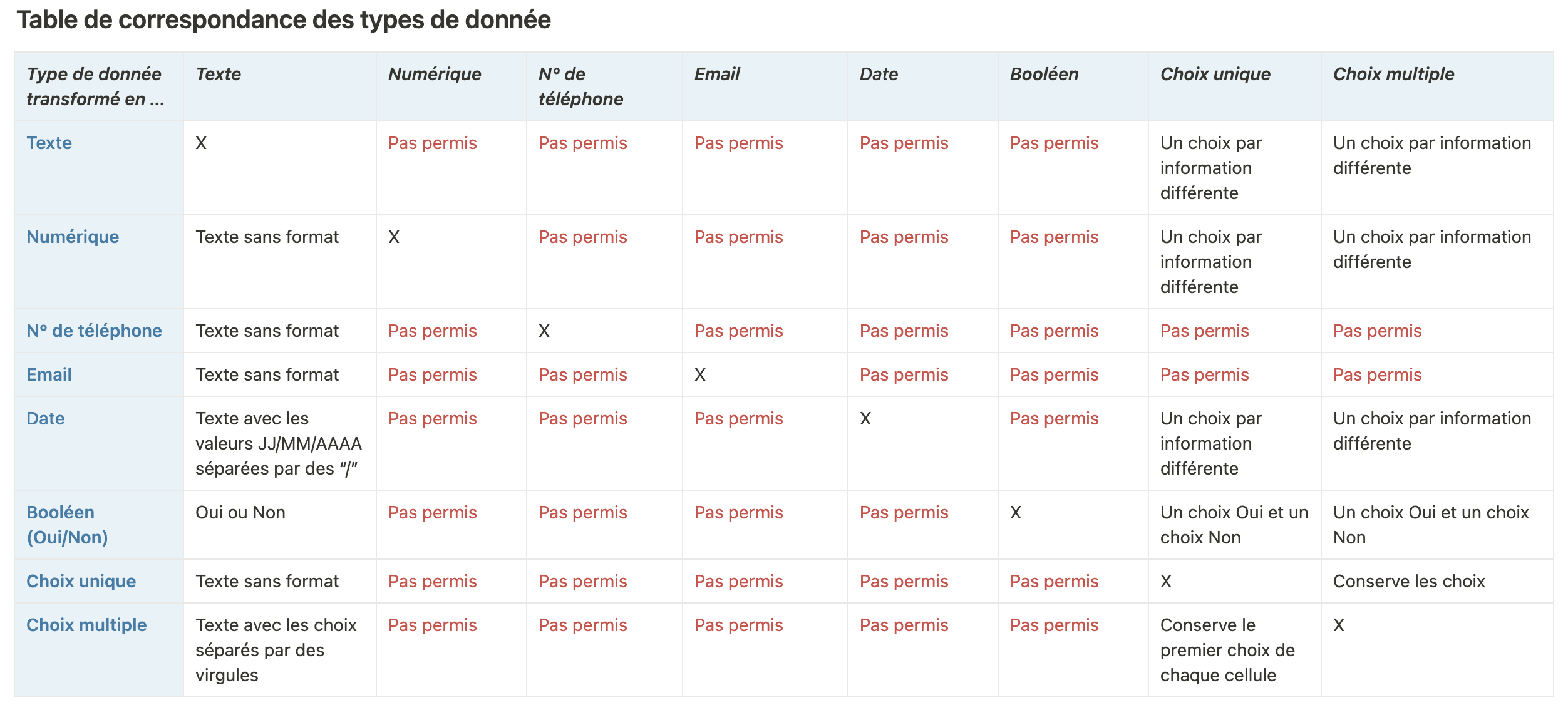Click the 'Texte' row header
The image size is (1568, 710).
click(49, 143)
